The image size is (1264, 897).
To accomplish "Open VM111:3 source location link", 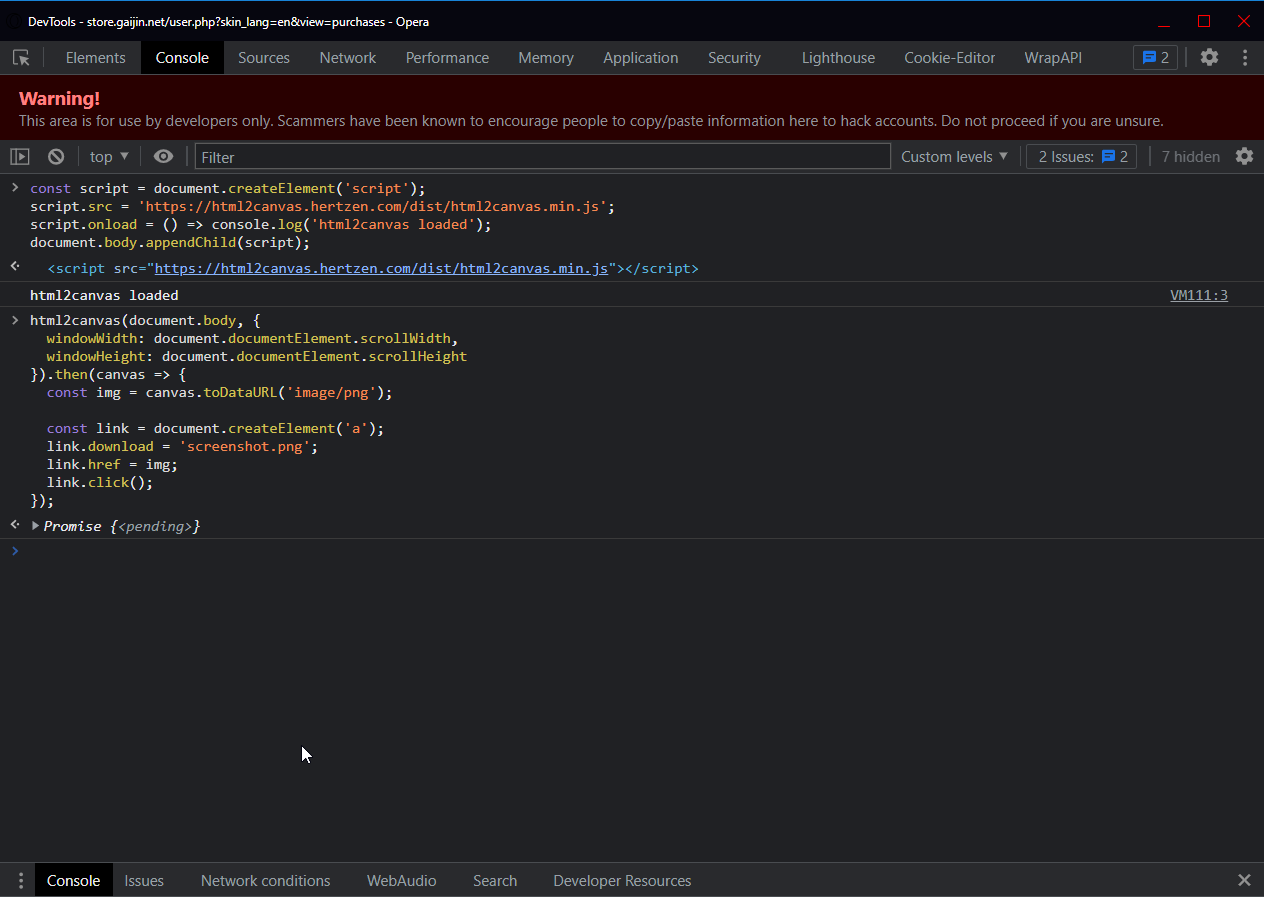I will click(1198, 295).
